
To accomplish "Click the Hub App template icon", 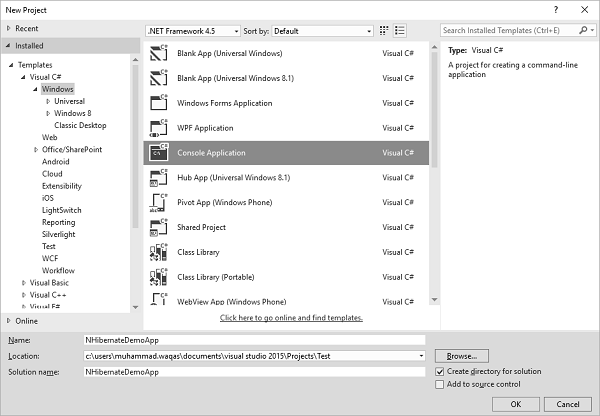I will pyautogui.click(x=159, y=178).
